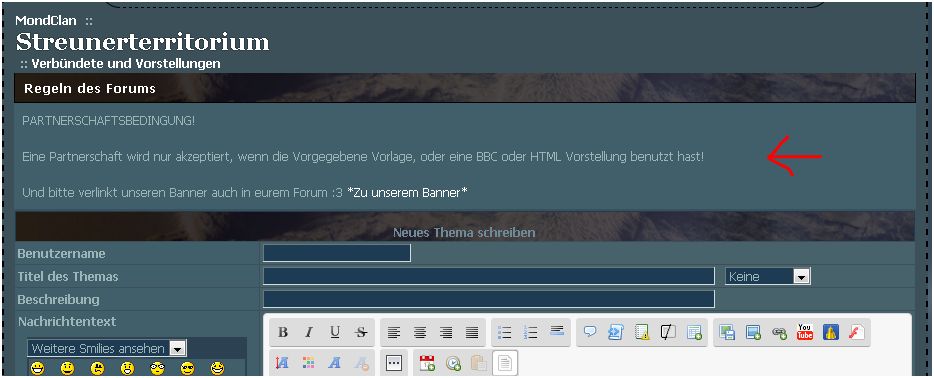The width and height of the screenshot is (934, 378).
Task: Toggle bold text formatting
Action: [x=283, y=333]
